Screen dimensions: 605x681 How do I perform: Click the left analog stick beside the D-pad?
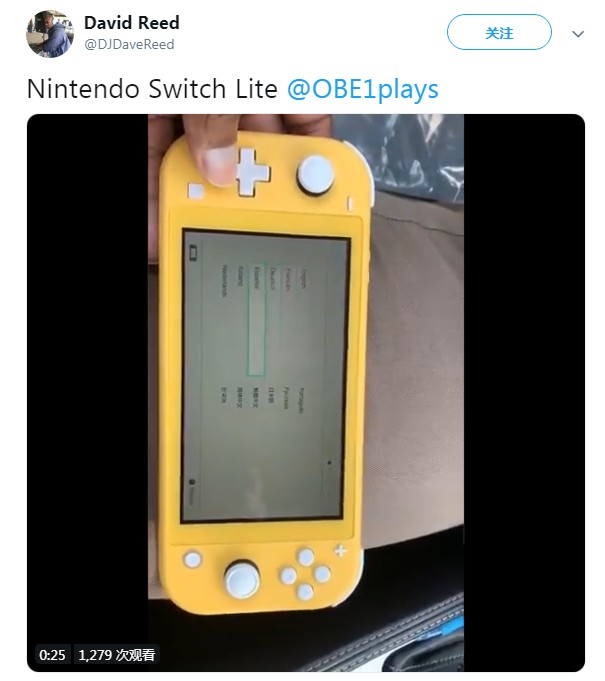pyautogui.click(x=316, y=174)
